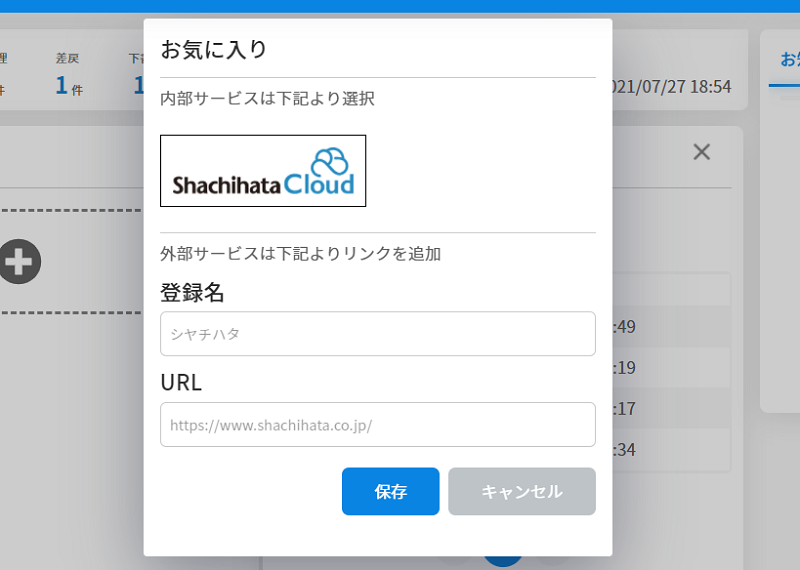Close the background panel with X icon
The image size is (800, 570).
(702, 152)
